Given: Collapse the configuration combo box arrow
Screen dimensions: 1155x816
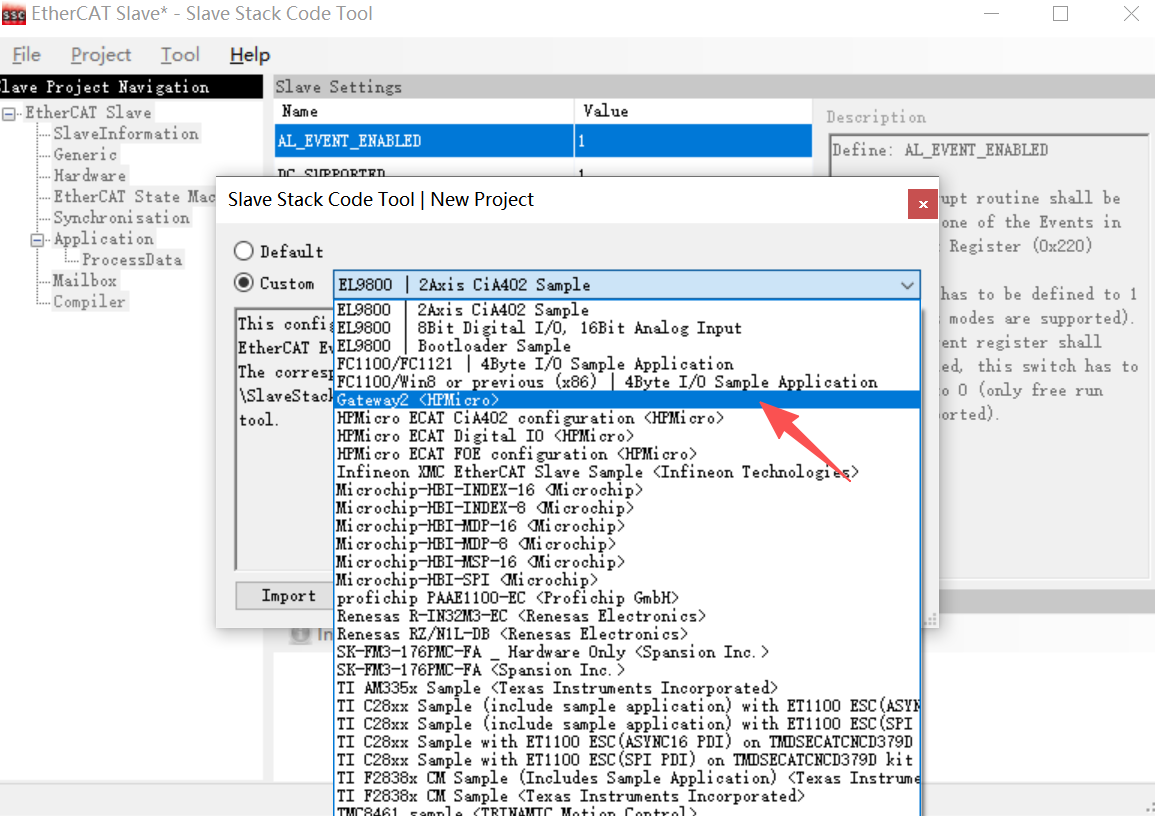Looking at the screenshot, I should click(907, 285).
